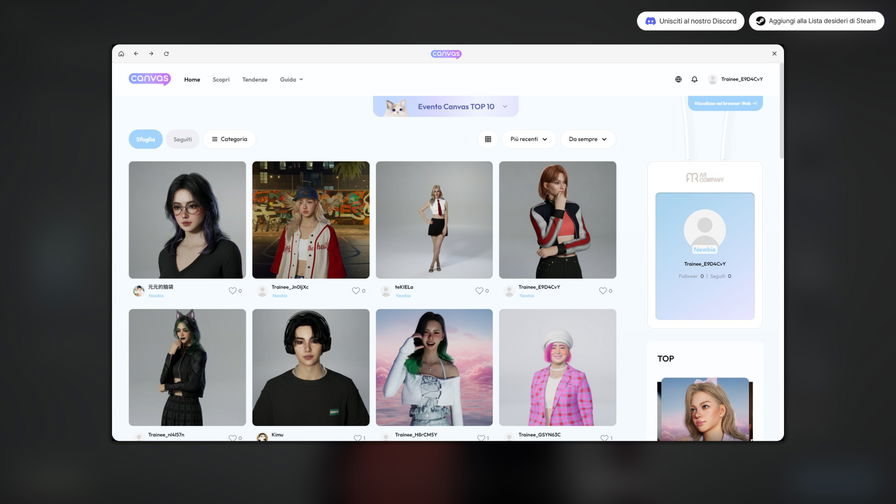
Task: Click the Kimu user avatar
Action: pos(262,437)
